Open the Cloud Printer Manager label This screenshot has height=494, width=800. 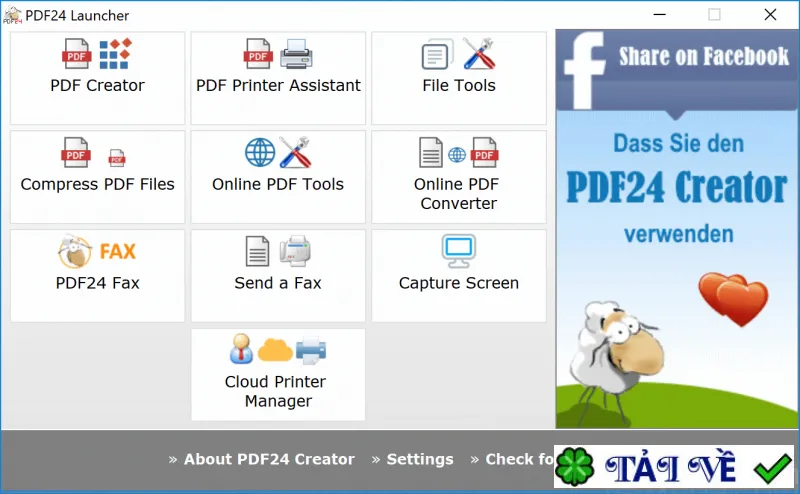click(276, 391)
